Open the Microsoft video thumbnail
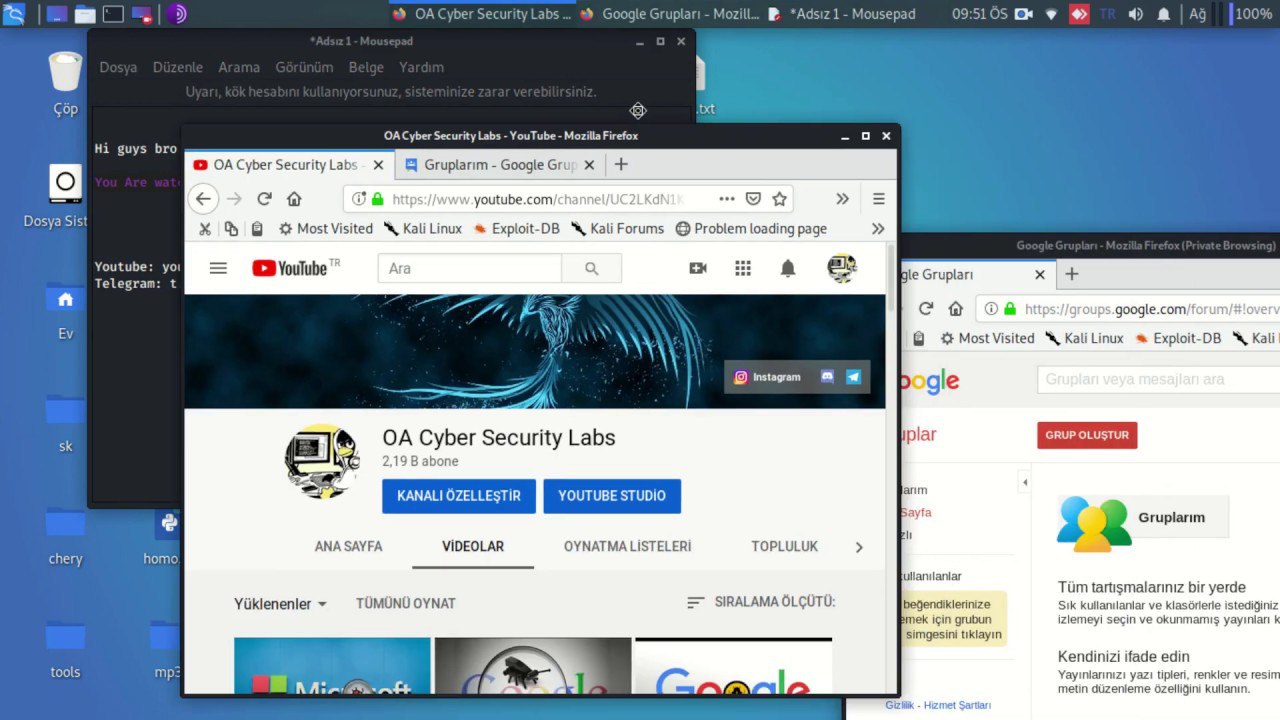The image size is (1280, 720). 332,665
